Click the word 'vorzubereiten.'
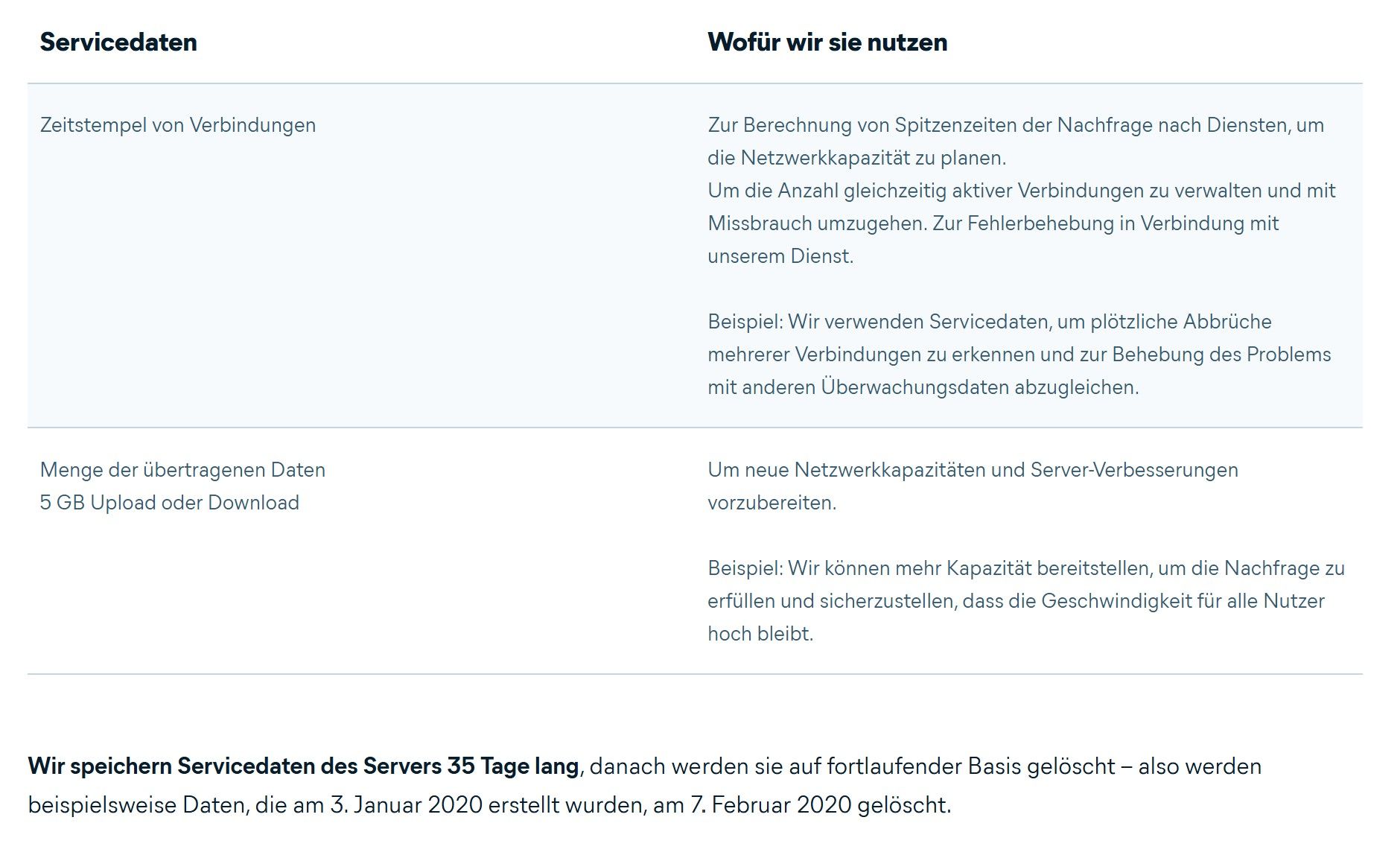 (x=772, y=503)
